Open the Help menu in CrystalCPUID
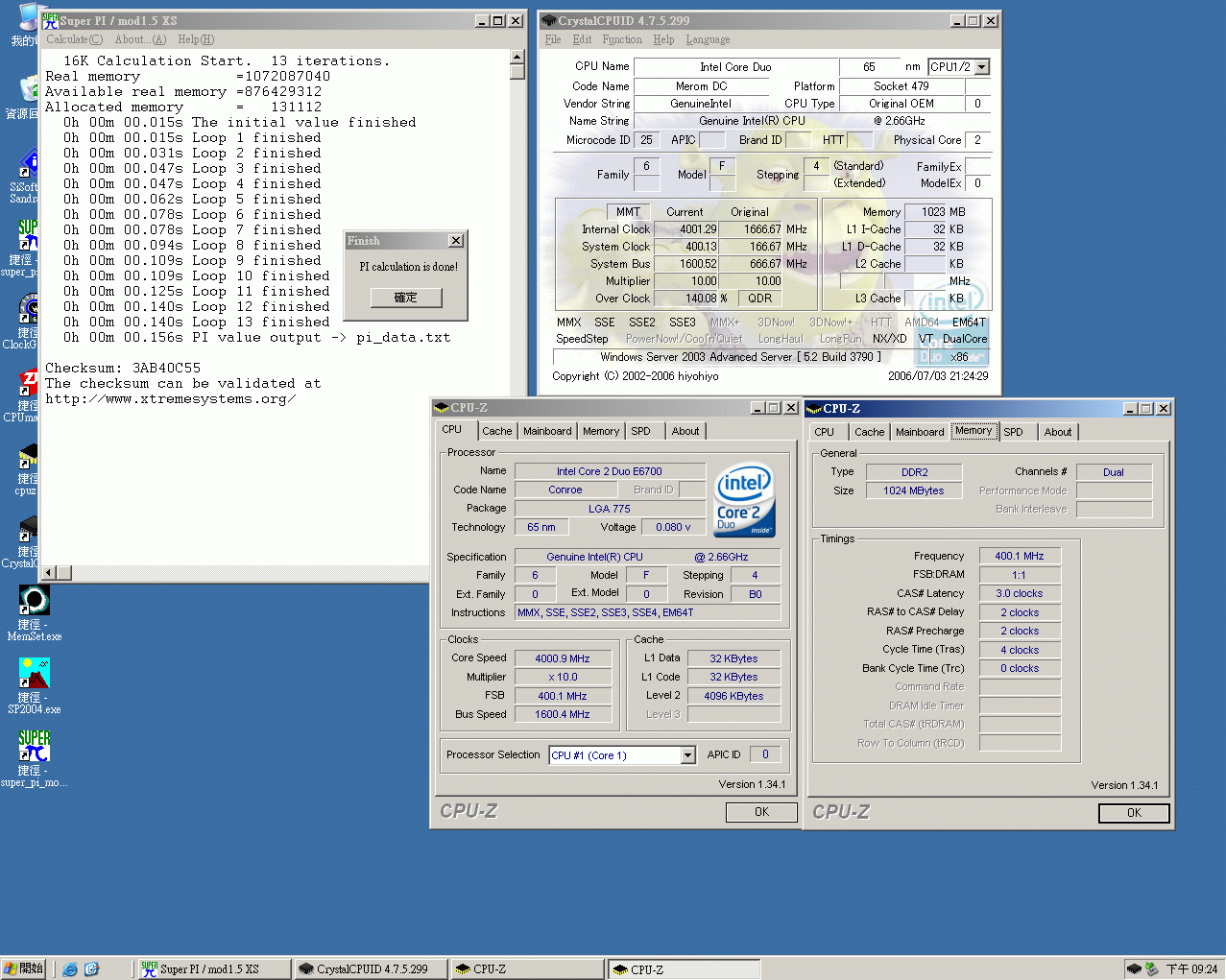Image resolution: width=1226 pixels, height=980 pixels. (663, 39)
